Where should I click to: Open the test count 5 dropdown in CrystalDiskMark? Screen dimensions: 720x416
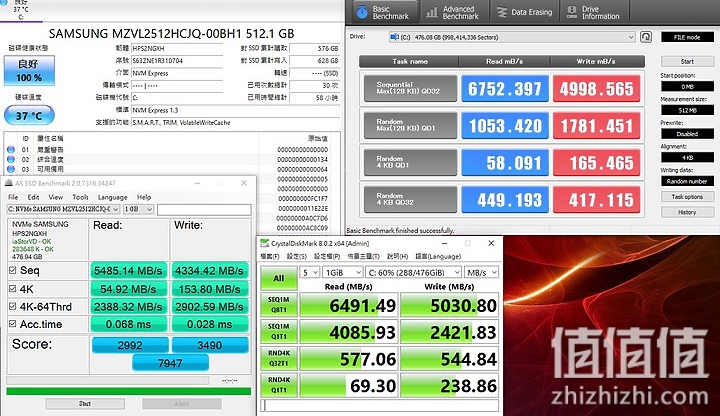310,273
